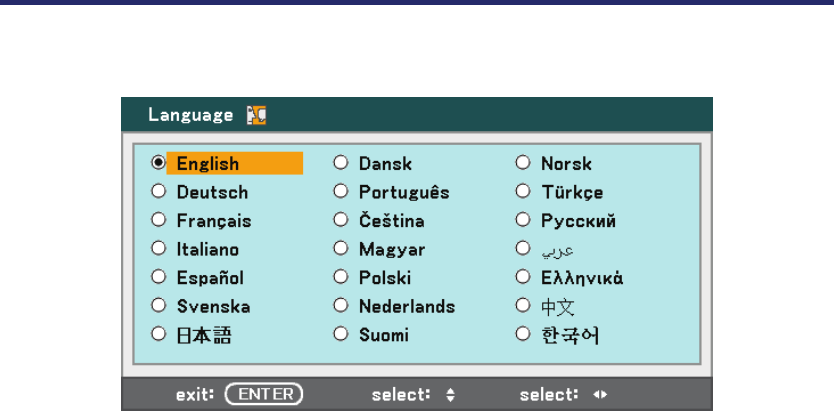Viewport: 834px width, 411px height.
Task: Choose the Português radio button
Action: [x=341, y=192]
